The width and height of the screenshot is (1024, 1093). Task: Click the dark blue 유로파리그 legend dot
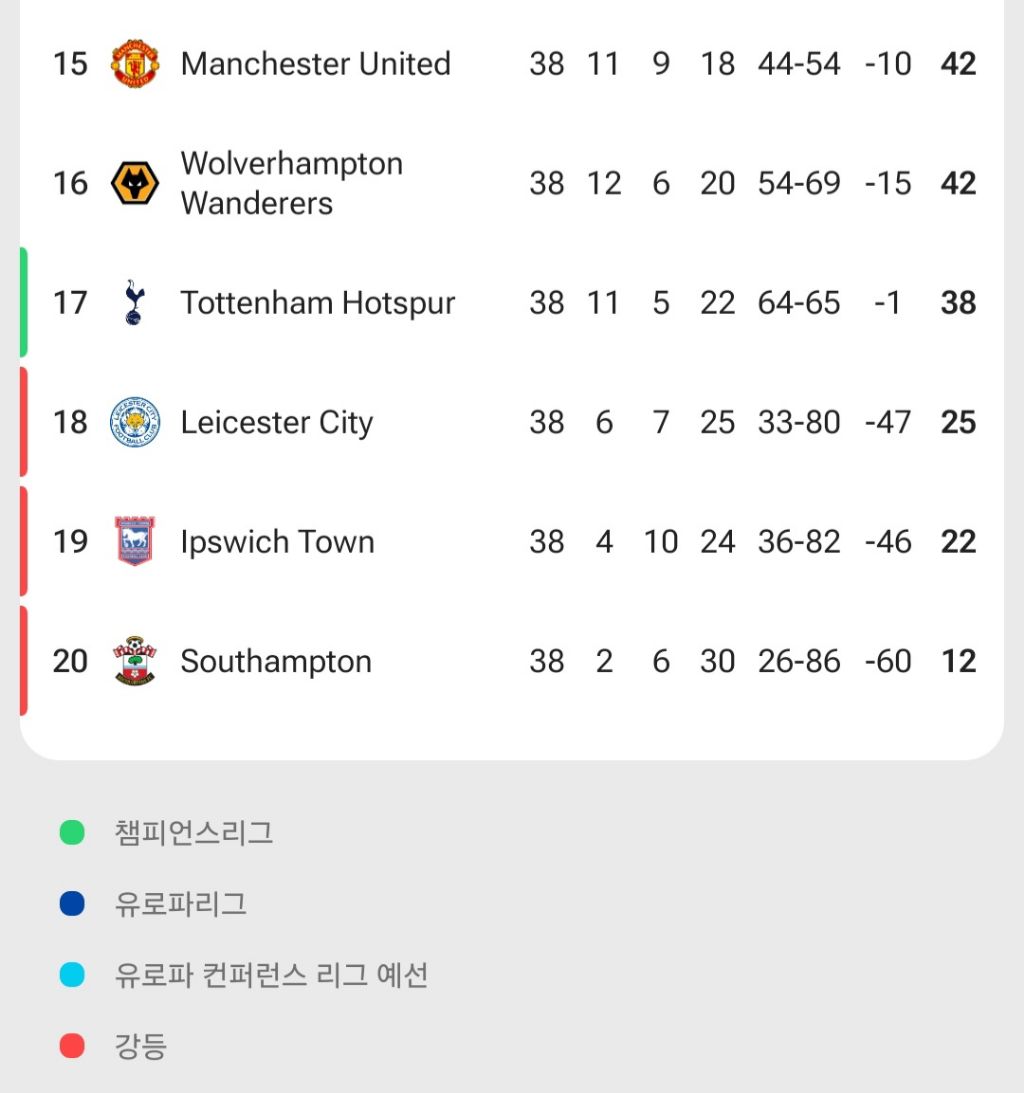pyautogui.click(x=72, y=904)
